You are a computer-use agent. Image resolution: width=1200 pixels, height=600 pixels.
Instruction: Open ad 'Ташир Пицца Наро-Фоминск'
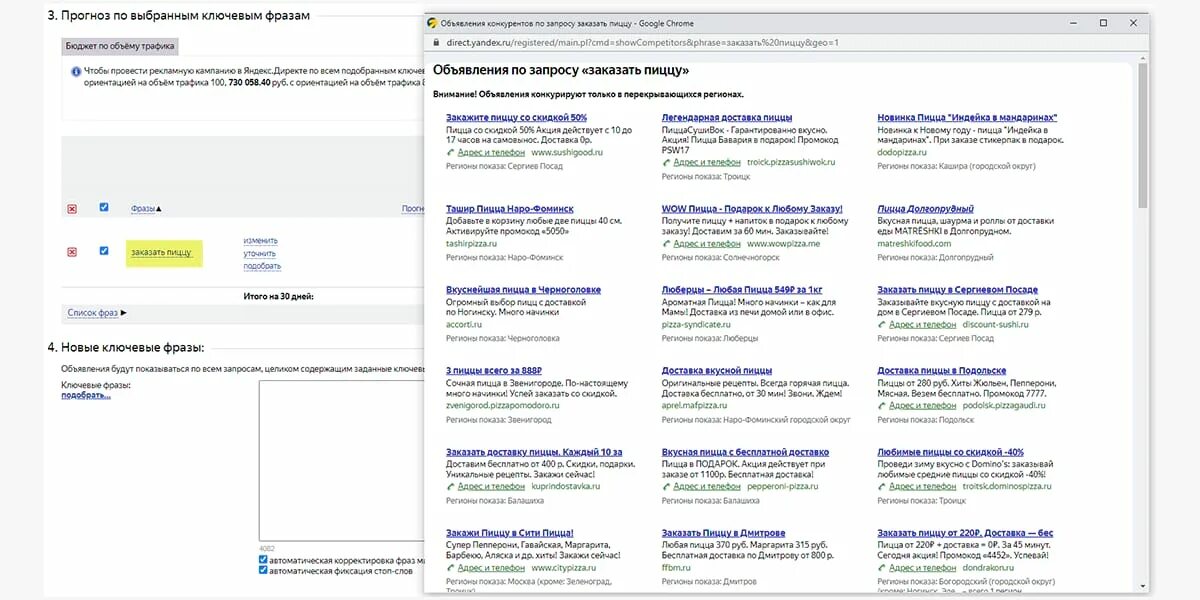510,209
